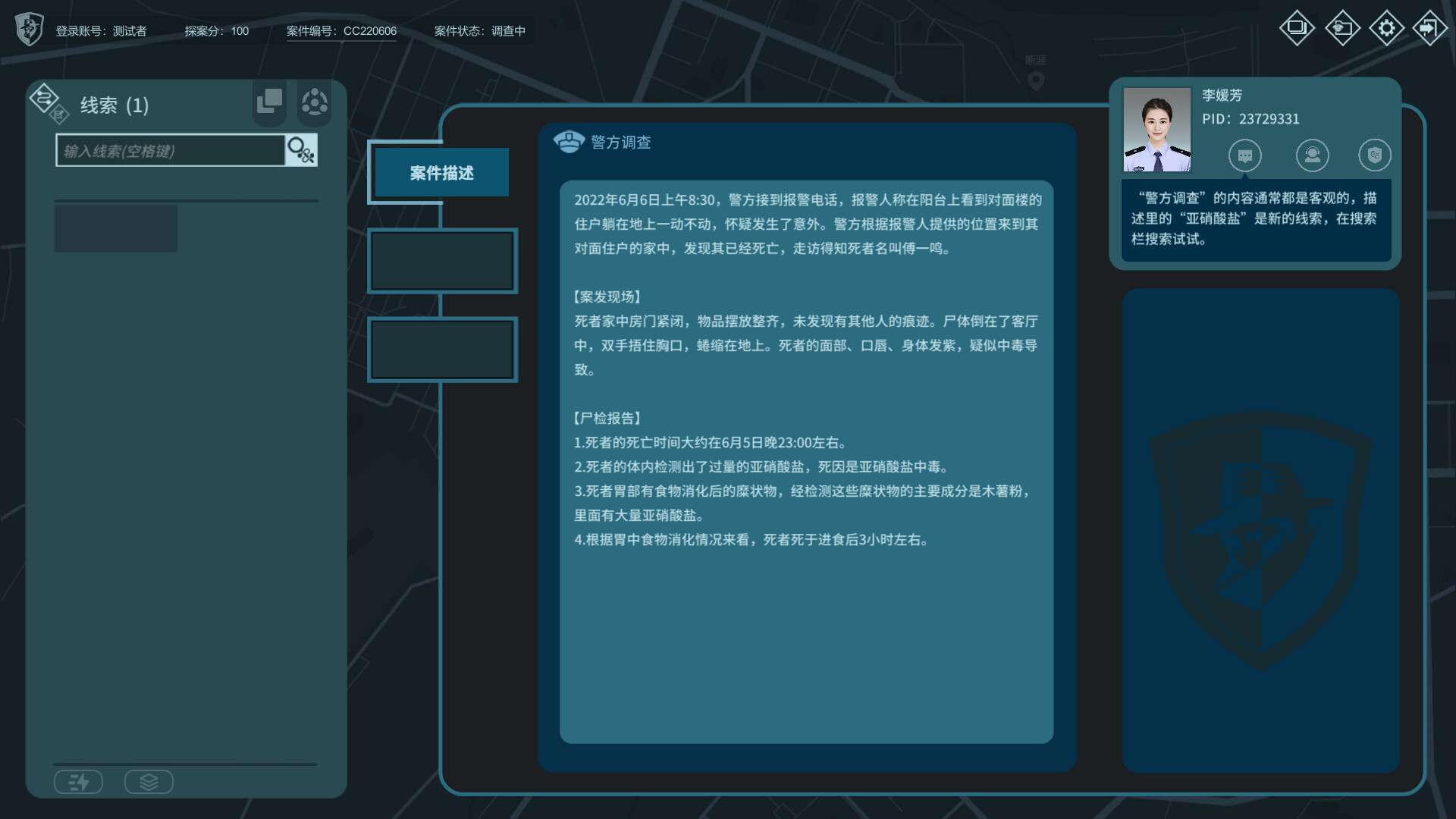This screenshot has height=819, width=1456.
Task: Click the clue input field 输入线索
Action: coord(171,149)
